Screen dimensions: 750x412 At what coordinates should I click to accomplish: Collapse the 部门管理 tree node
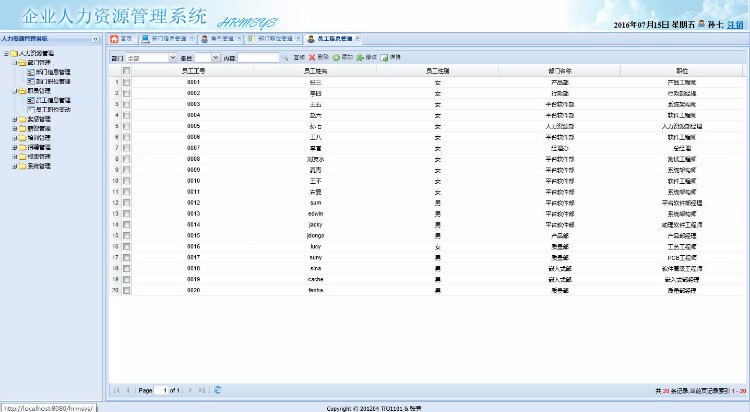[15, 63]
